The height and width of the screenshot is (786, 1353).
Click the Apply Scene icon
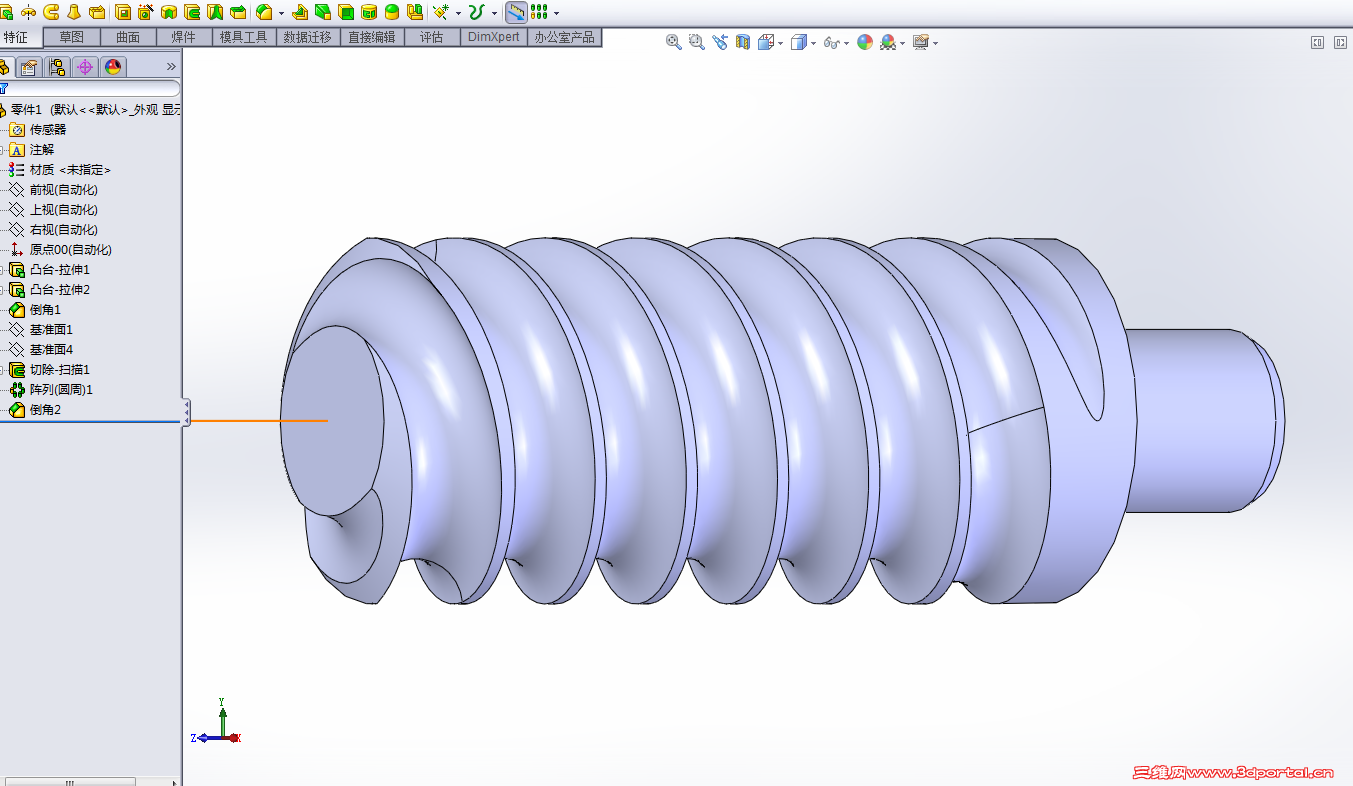pyautogui.click(x=888, y=42)
